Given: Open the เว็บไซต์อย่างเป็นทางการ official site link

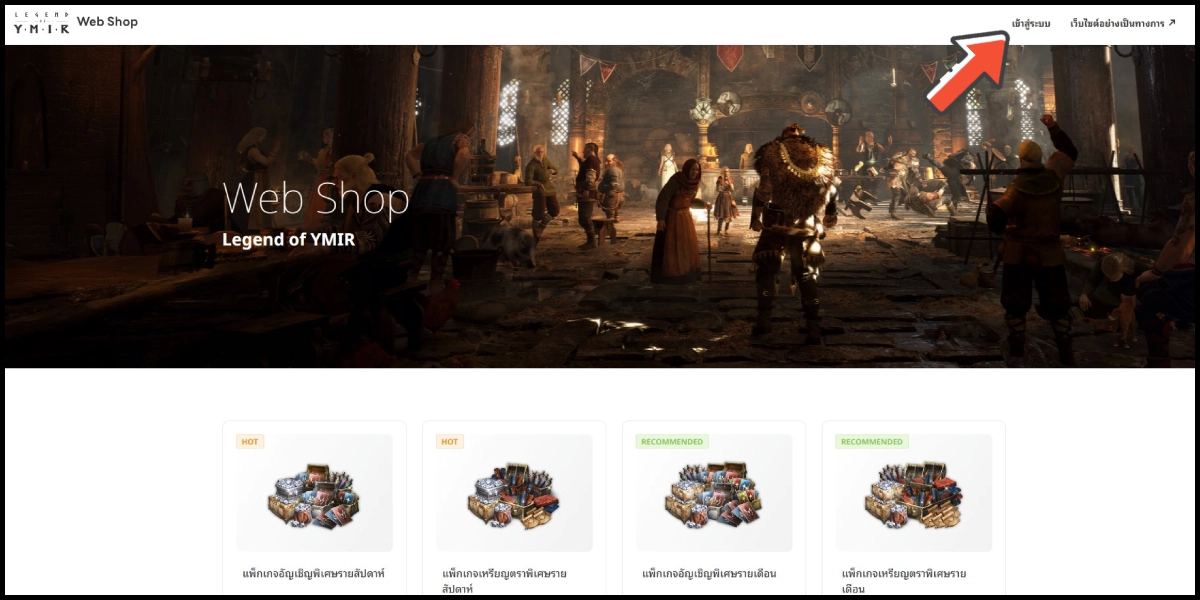Looking at the screenshot, I should [1116, 23].
